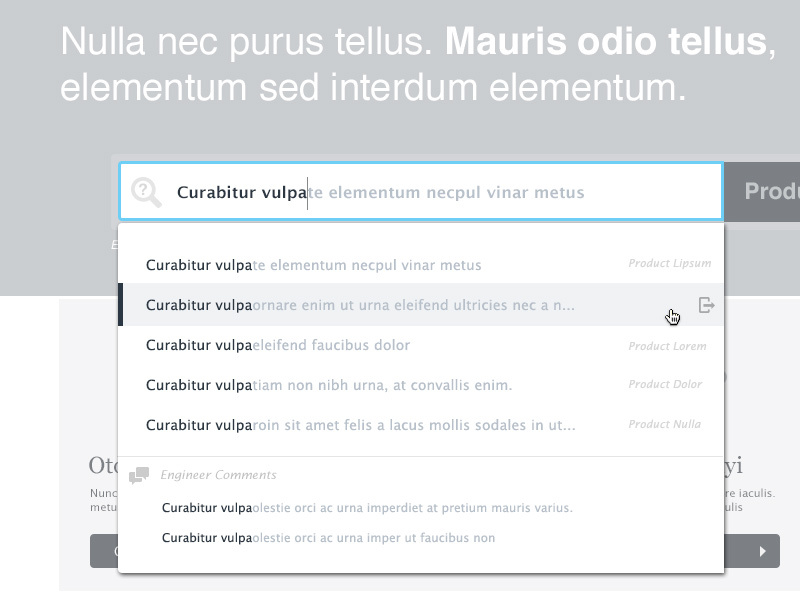Click the open arrow icon on highlighted suggestion
The height and width of the screenshot is (600, 800).
click(706, 305)
